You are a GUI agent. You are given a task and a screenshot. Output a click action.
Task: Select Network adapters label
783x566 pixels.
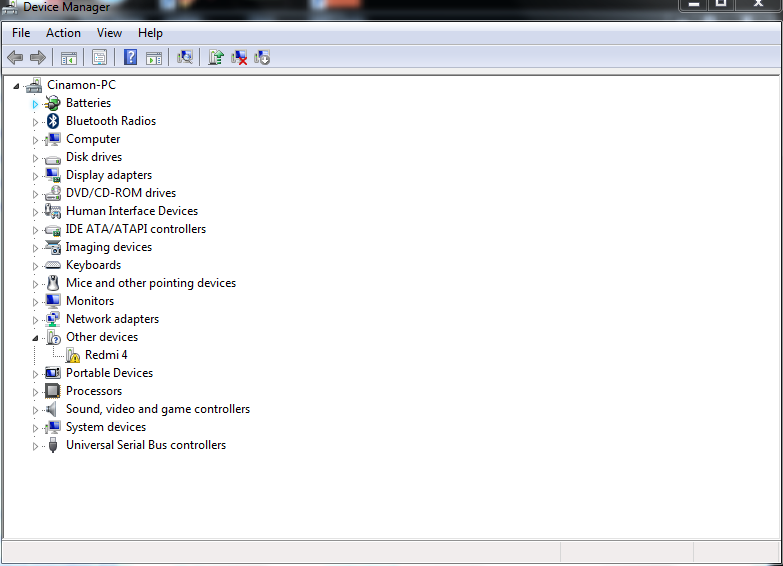click(112, 319)
